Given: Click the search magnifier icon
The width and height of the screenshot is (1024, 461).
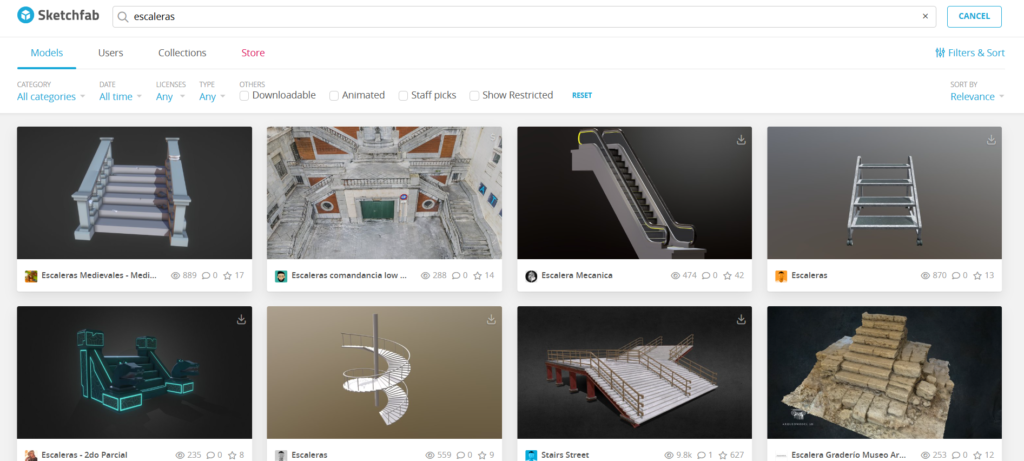Looking at the screenshot, I should 123,17.
